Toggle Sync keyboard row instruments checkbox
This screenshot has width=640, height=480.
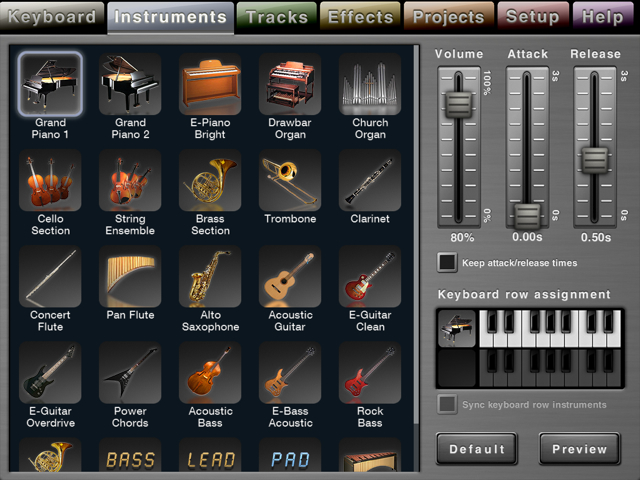coord(447,404)
